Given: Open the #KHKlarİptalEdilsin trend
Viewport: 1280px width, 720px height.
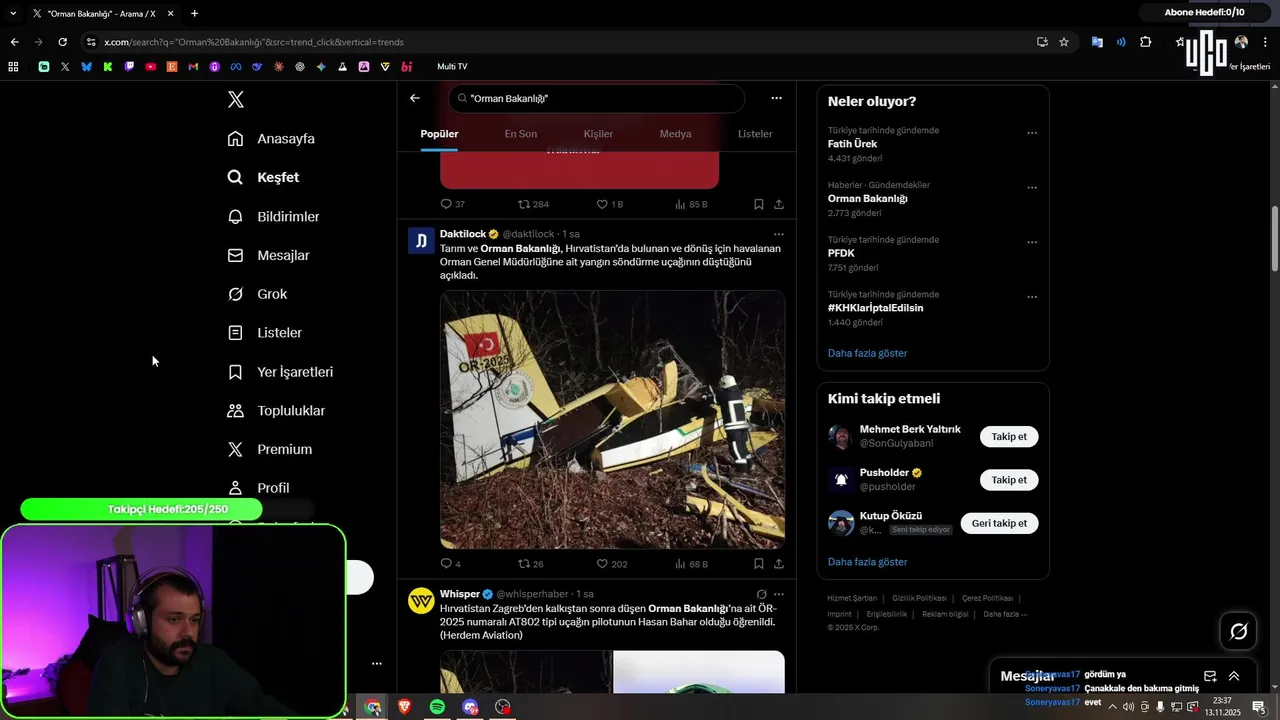Looking at the screenshot, I should (875, 308).
